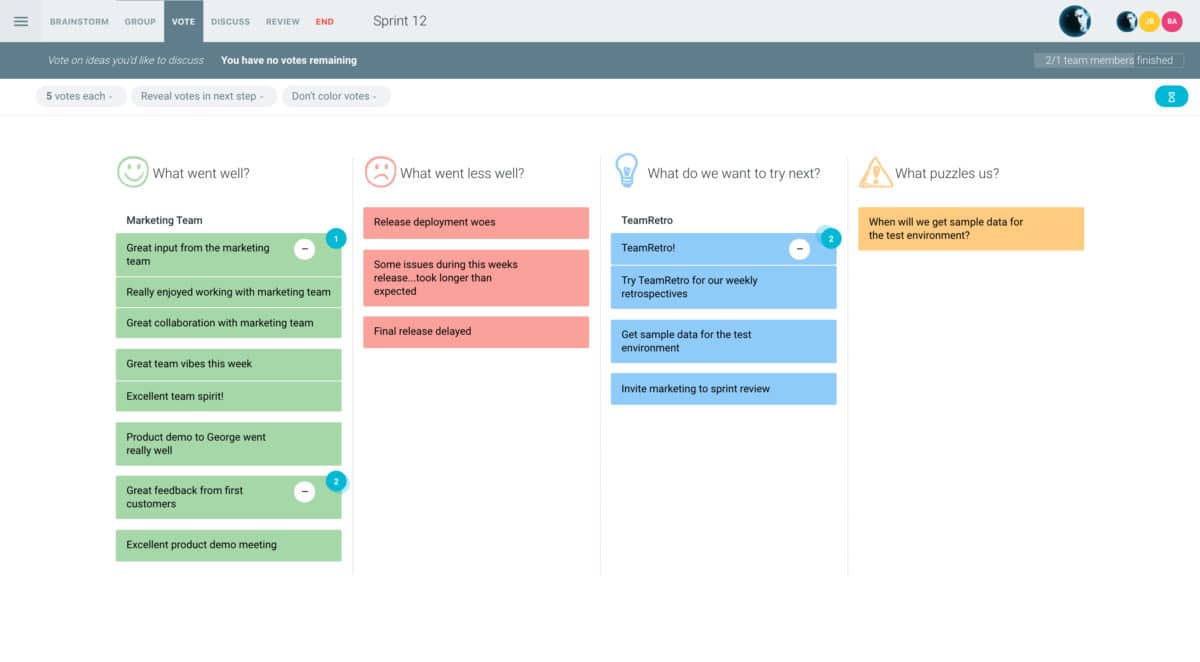This screenshot has width=1200, height=662.
Task: Remove vote from 'Great input from marketing' card
Action: coord(305,248)
